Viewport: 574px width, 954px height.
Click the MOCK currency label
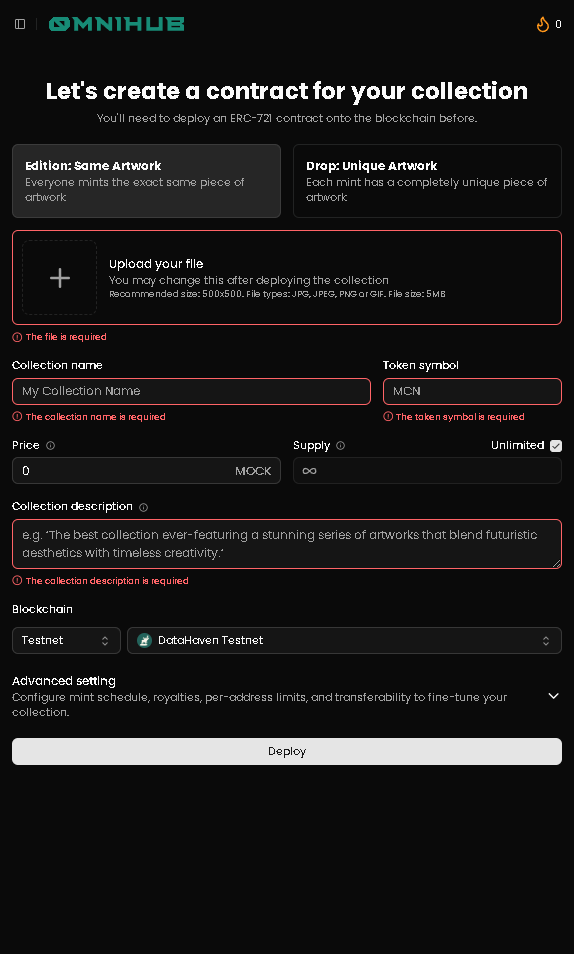click(253, 471)
